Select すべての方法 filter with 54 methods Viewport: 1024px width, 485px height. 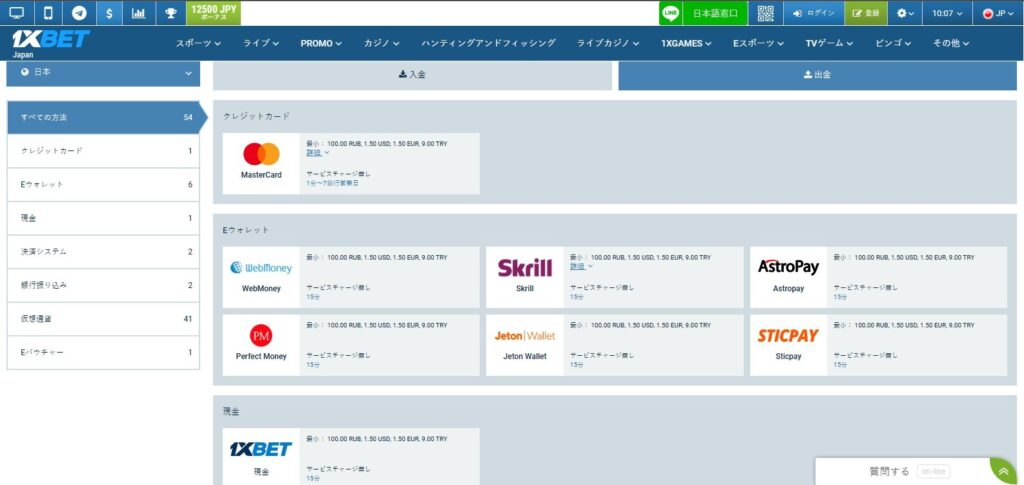point(103,117)
